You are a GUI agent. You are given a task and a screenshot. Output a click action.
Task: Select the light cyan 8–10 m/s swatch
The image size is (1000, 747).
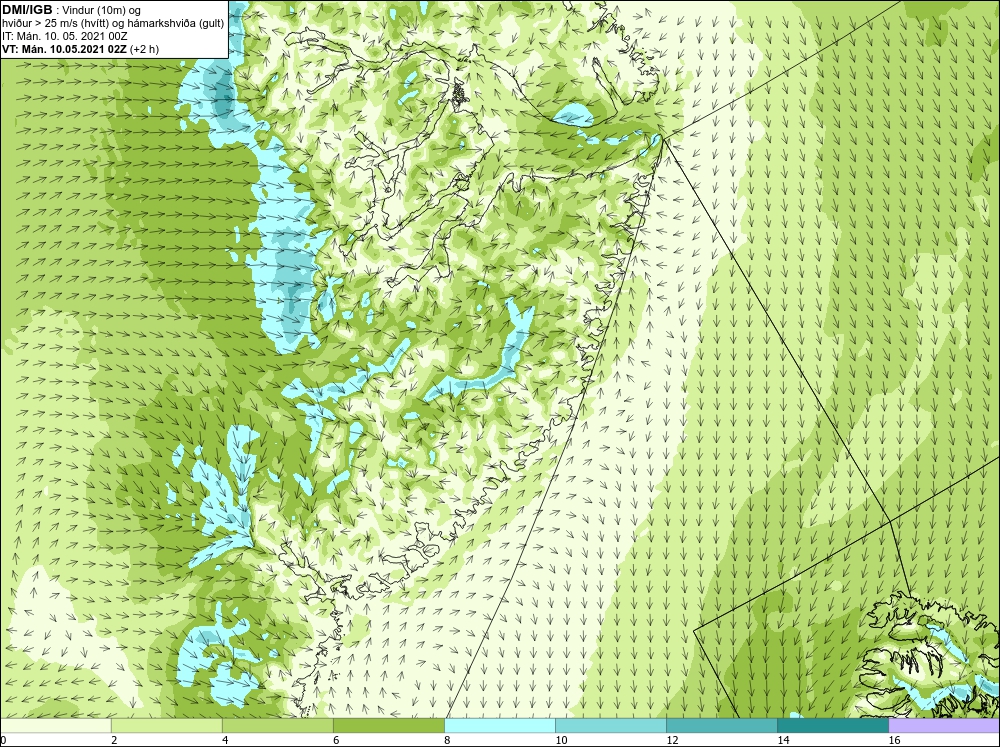(x=500, y=725)
